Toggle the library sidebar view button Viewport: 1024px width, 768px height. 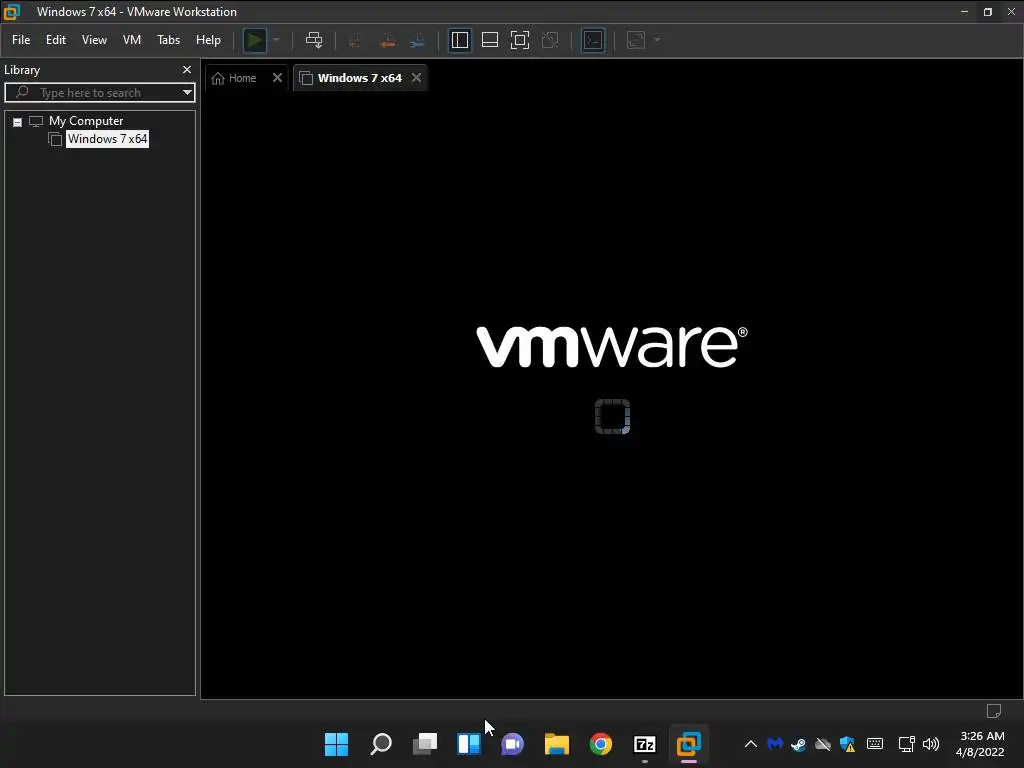tap(460, 40)
